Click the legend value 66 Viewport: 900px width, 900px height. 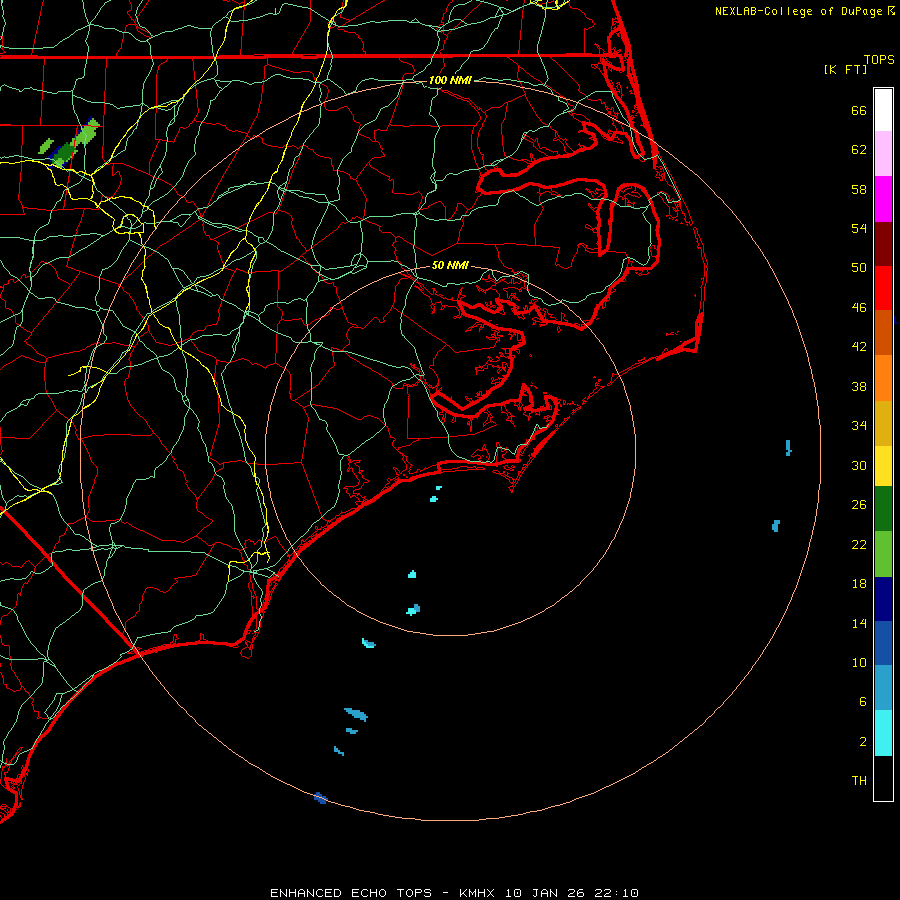pyautogui.click(x=859, y=110)
